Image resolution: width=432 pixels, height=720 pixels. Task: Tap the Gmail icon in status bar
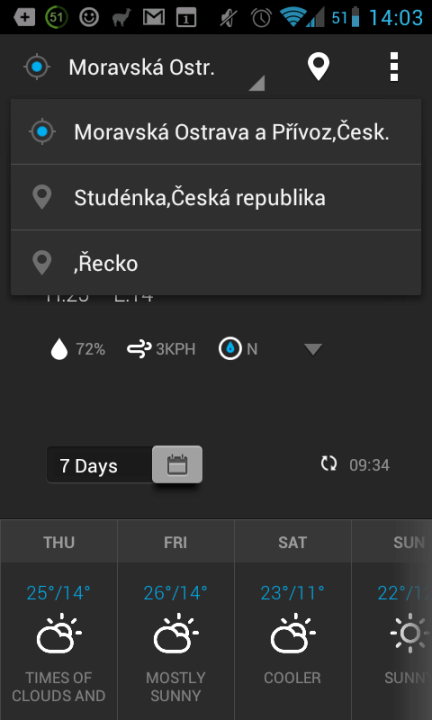pyautogui.click(x=154, y=18)
